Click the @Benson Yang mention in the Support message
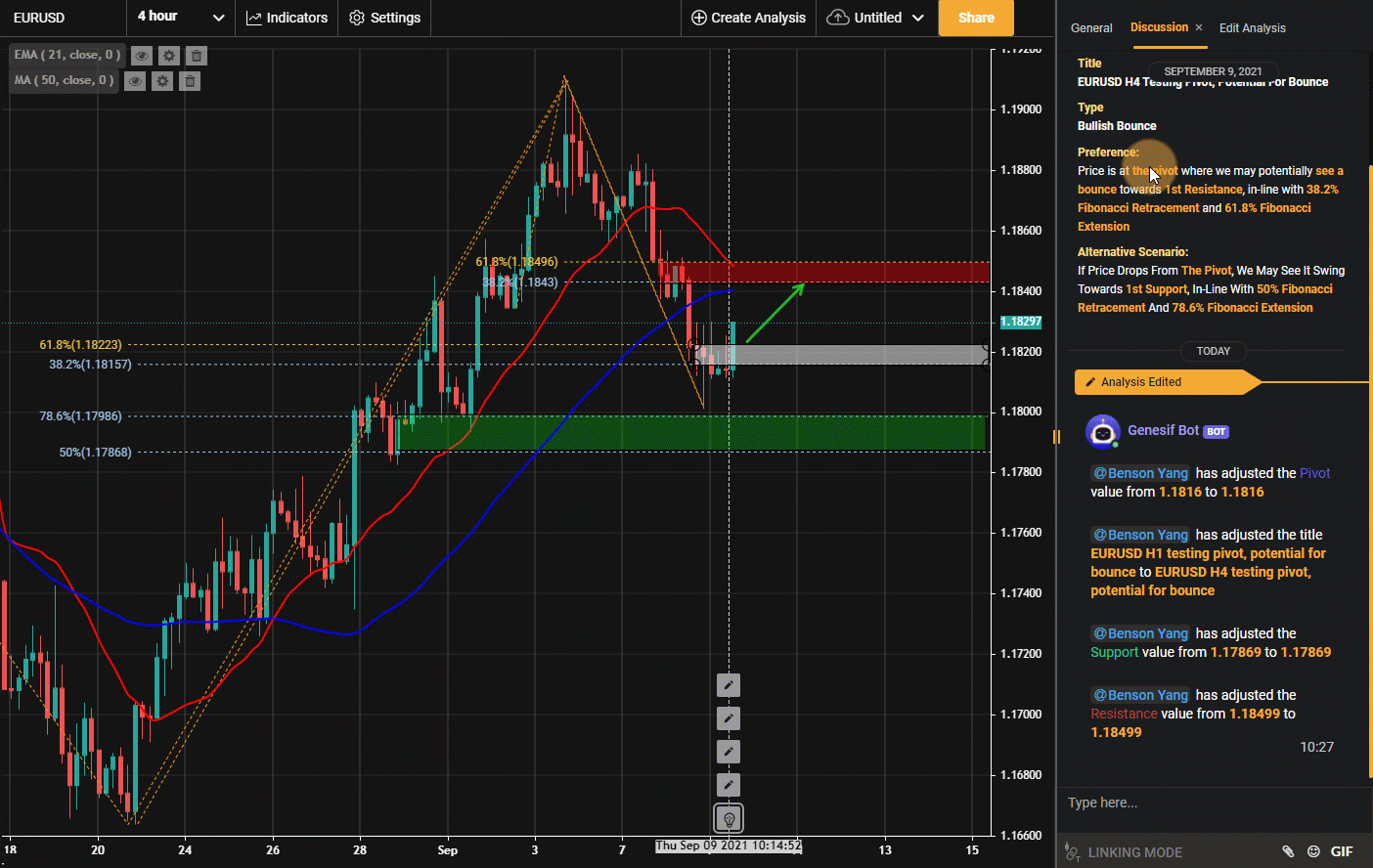 1140,633
